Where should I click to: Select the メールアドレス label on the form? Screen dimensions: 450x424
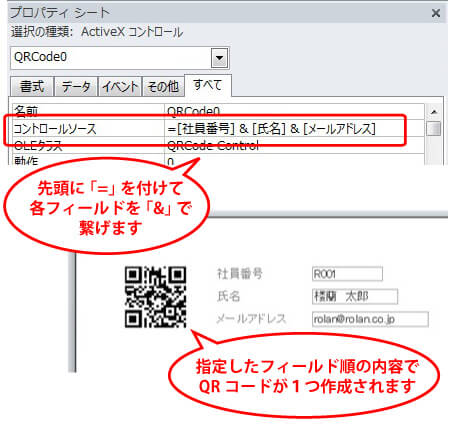pyautogui.click(x=251, y=318)
